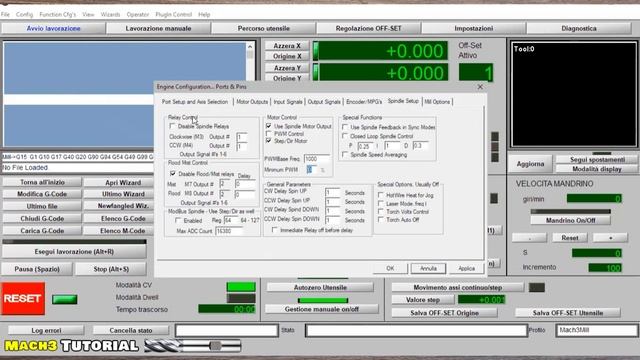The image size is (640, 360).
Task: Check Torch Volts Control option
Action: (x=381, y=211)
